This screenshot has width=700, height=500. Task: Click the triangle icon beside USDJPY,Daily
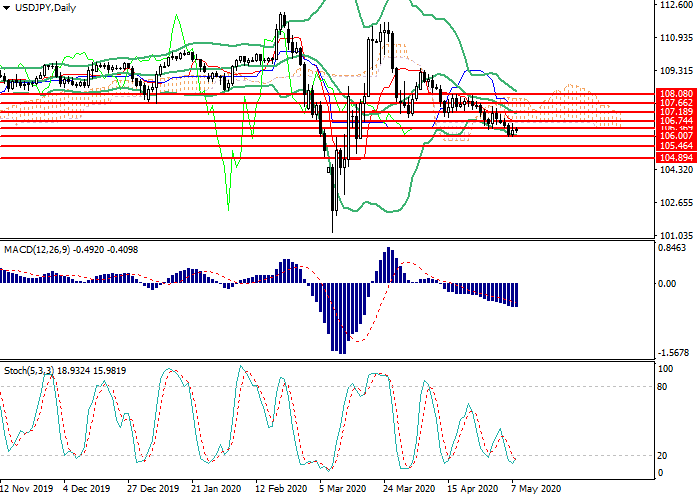pos(7,8)
